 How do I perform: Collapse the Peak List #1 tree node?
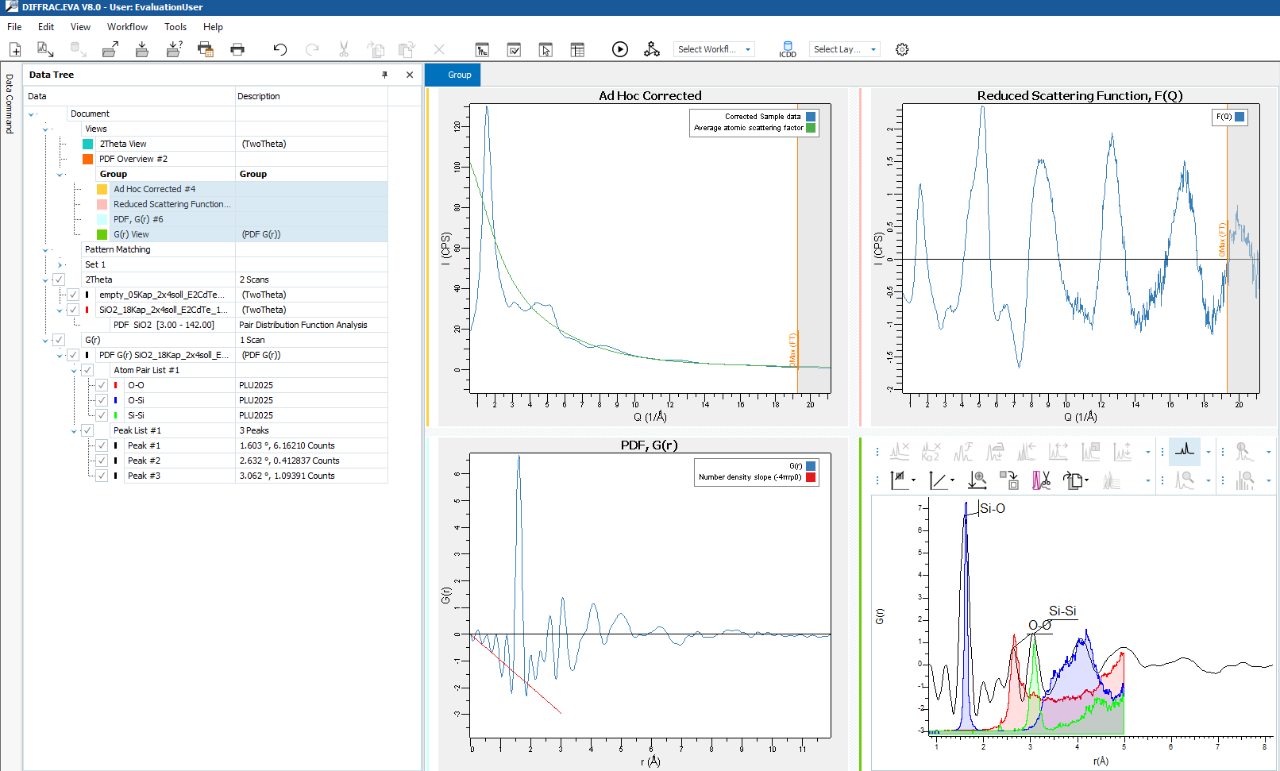74,430
